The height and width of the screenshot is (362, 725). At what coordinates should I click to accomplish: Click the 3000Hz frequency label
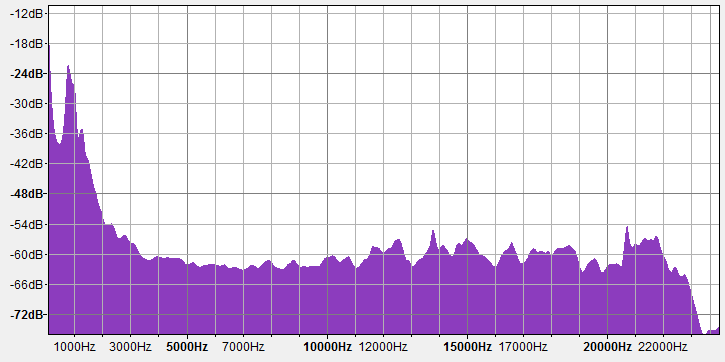(x=130, y=347)
